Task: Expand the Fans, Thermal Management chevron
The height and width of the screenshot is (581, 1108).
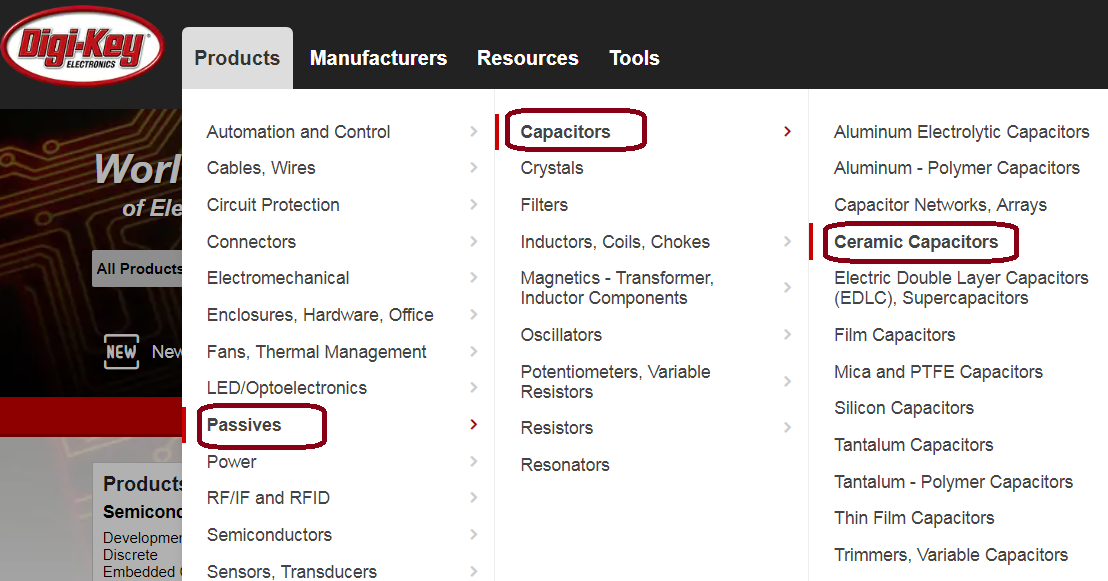Action: (473, 351)
